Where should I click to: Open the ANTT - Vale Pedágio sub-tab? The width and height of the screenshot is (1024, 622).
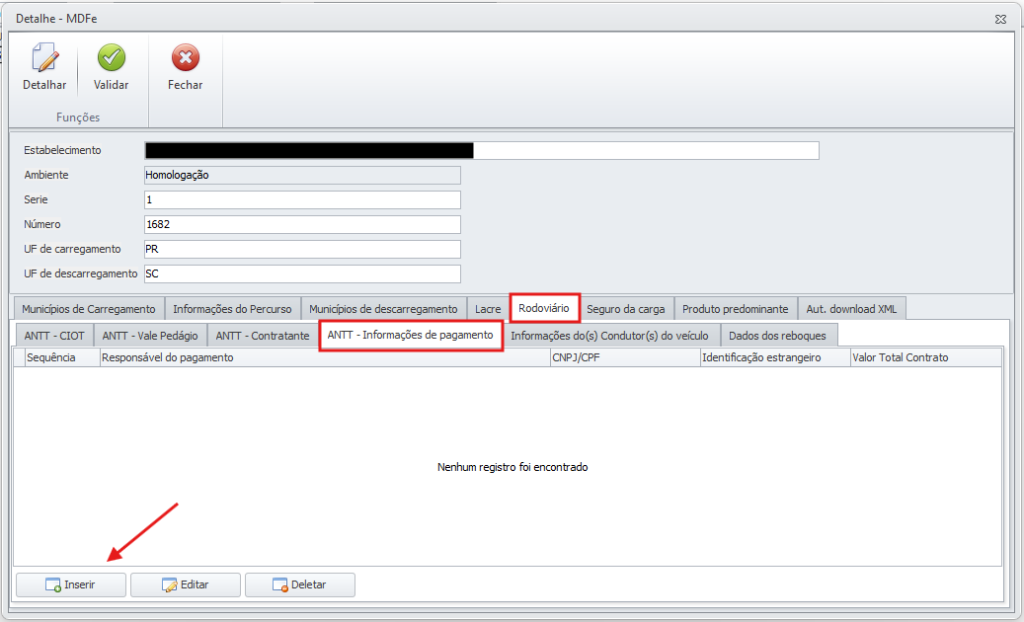tap(150, 335)
